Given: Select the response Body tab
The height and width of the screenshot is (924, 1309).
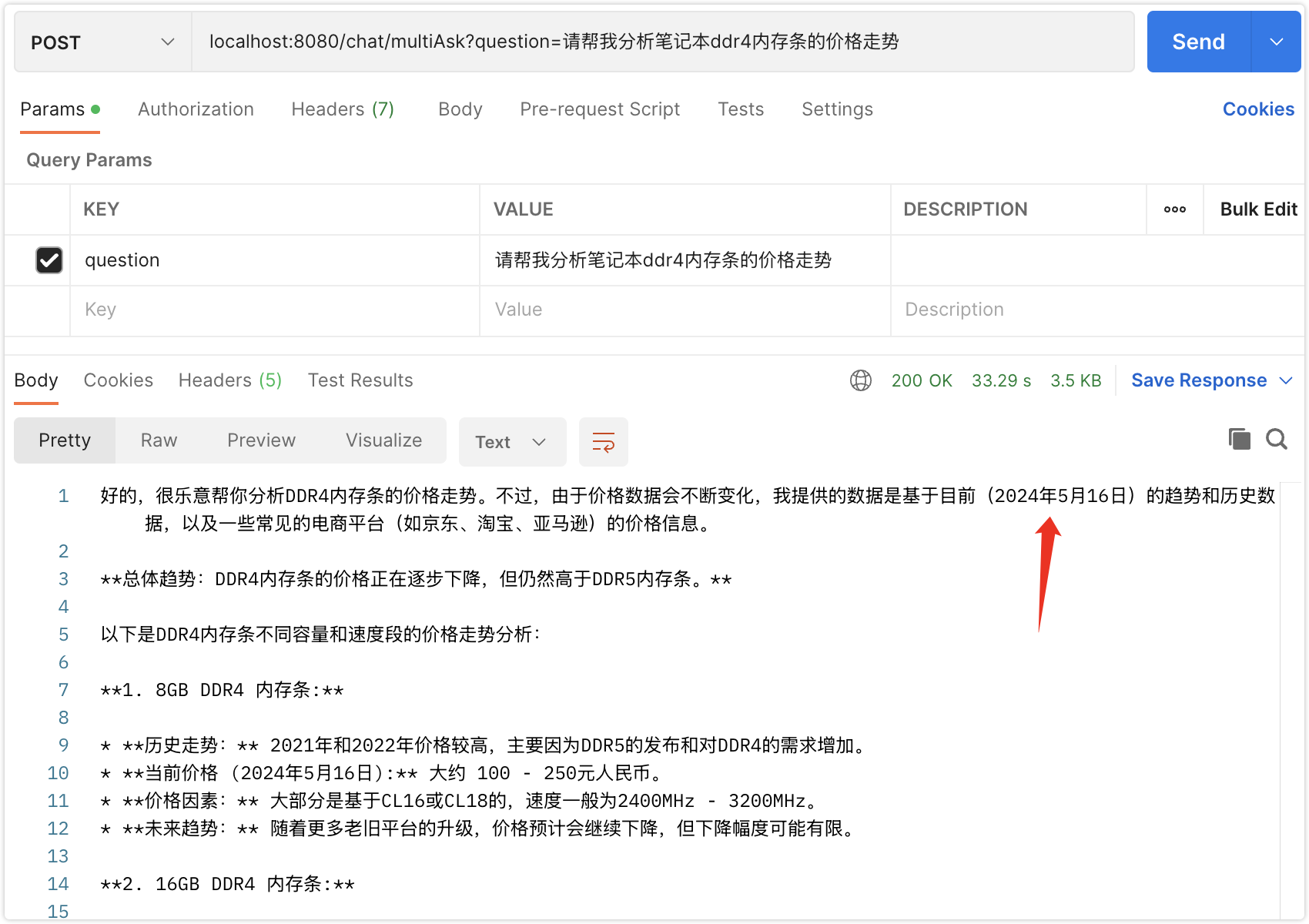Looking at the screenshot, I should point(36,380).
